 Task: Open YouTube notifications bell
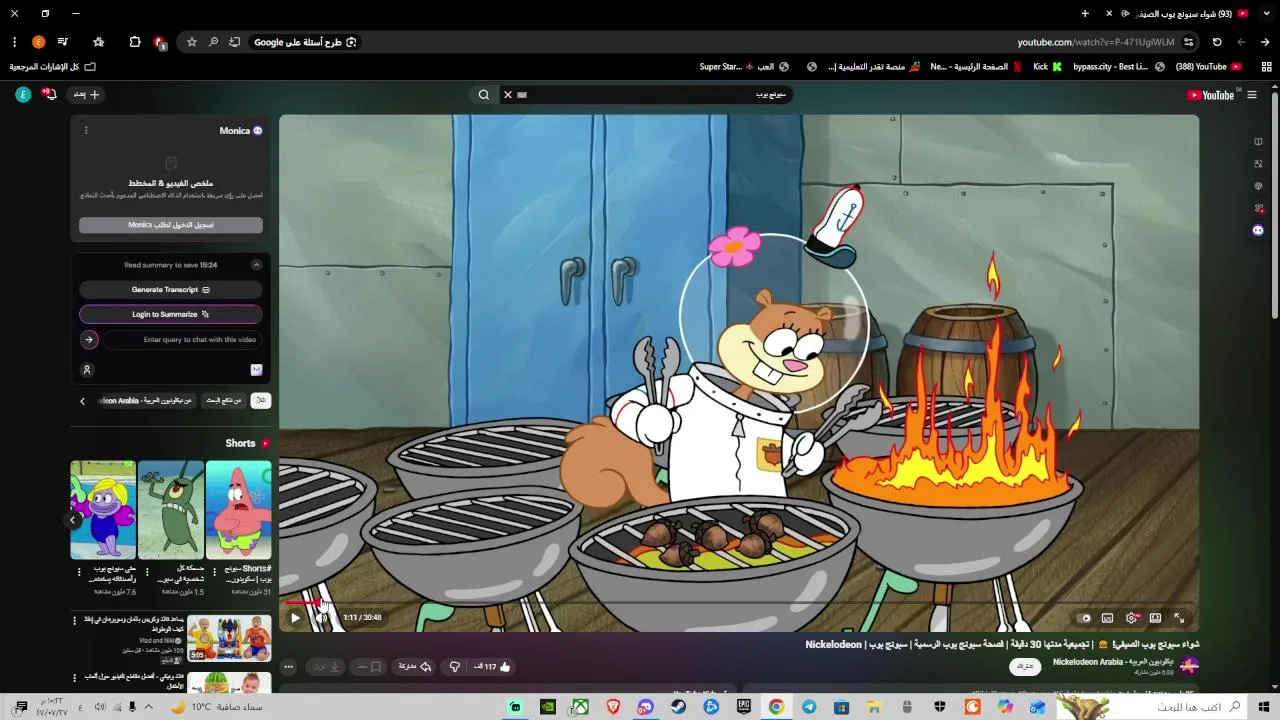[x=50, y=95]
